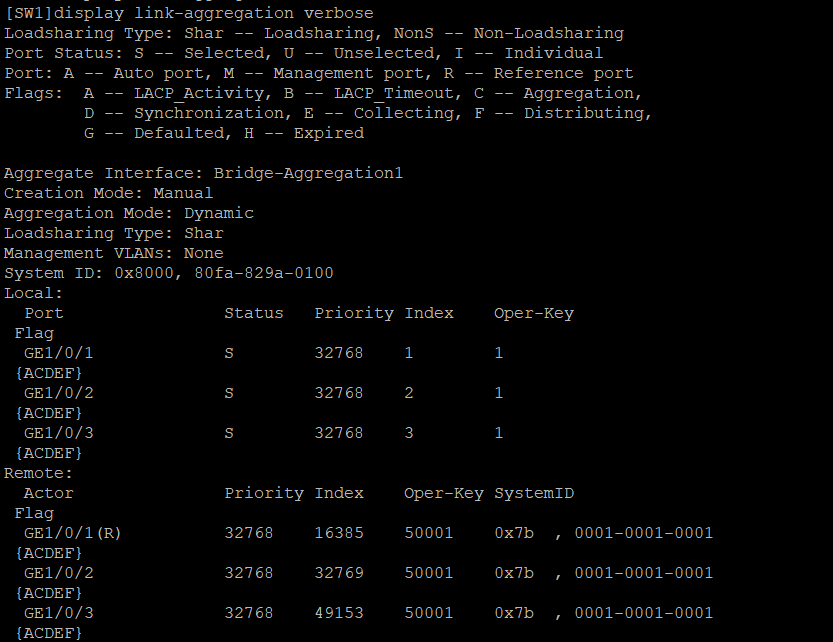Click '0x7b' in the row with index 49153
The image size is (833, 642).
[514, 613]
